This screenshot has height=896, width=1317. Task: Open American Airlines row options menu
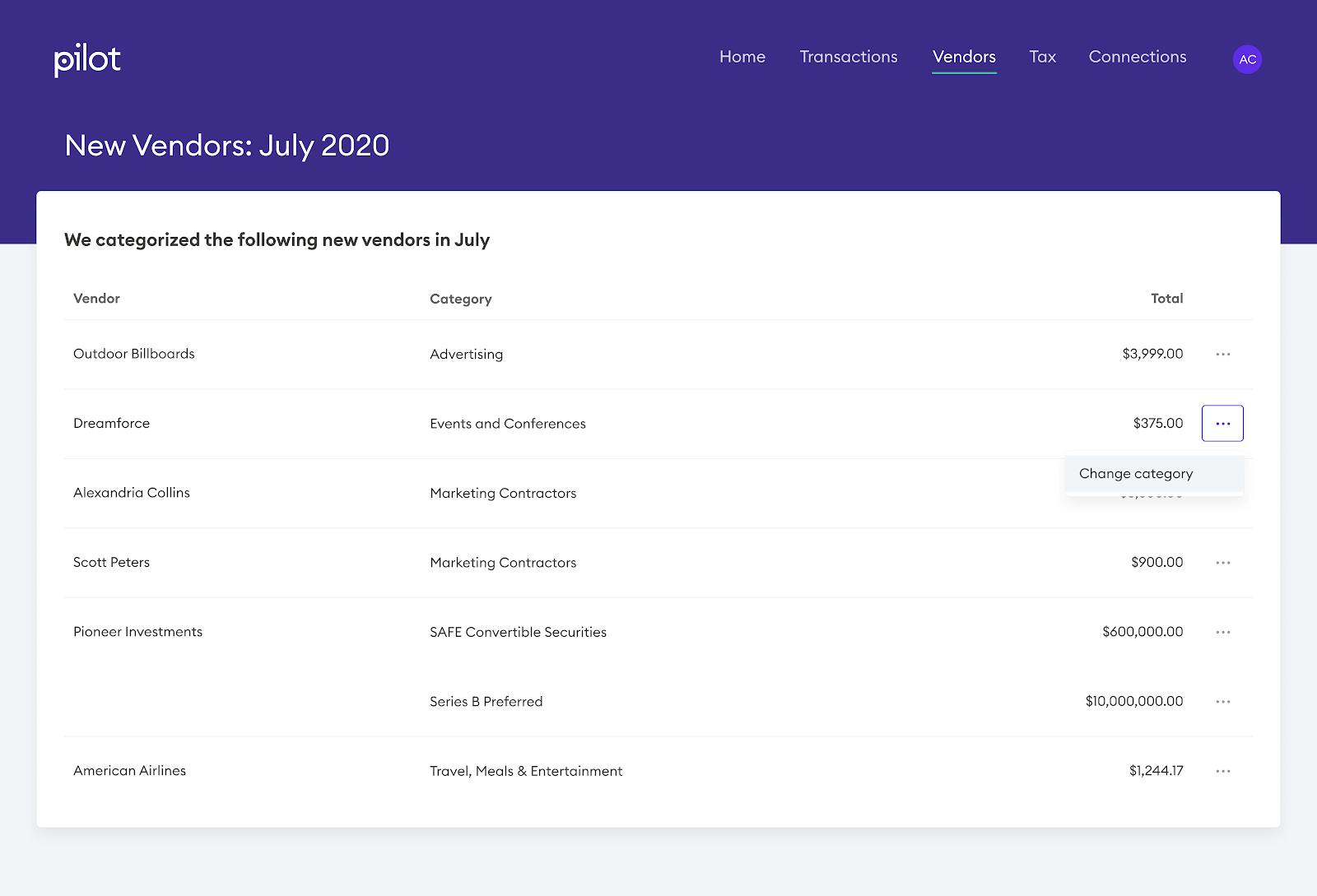pos(1223,771)
